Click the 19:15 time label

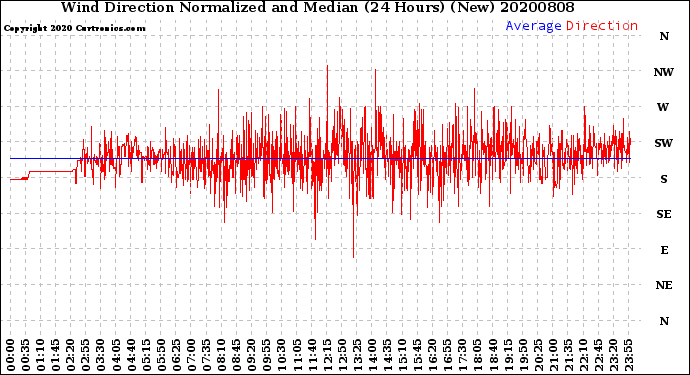point(508,355)
